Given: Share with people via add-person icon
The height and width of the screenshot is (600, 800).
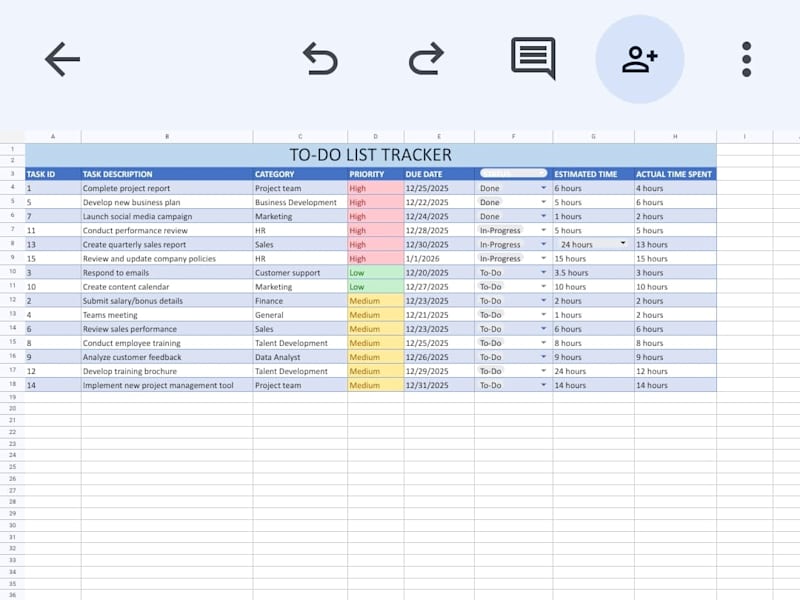Looking at the screenshot, I should 640,59.
